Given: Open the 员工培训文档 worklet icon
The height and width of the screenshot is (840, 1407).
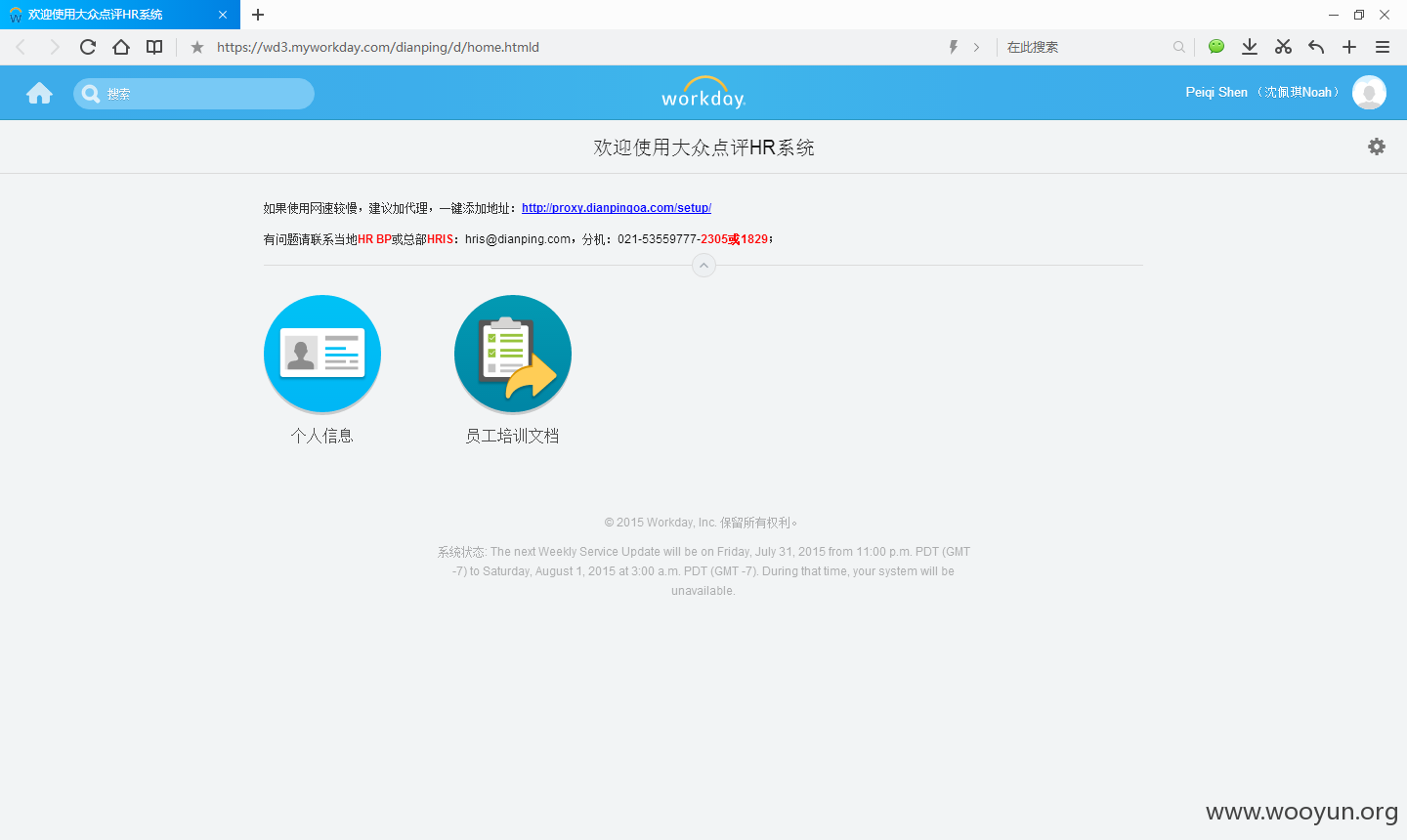Looking at the screenshot, I should pyautogui.click(x=513, y=354).
